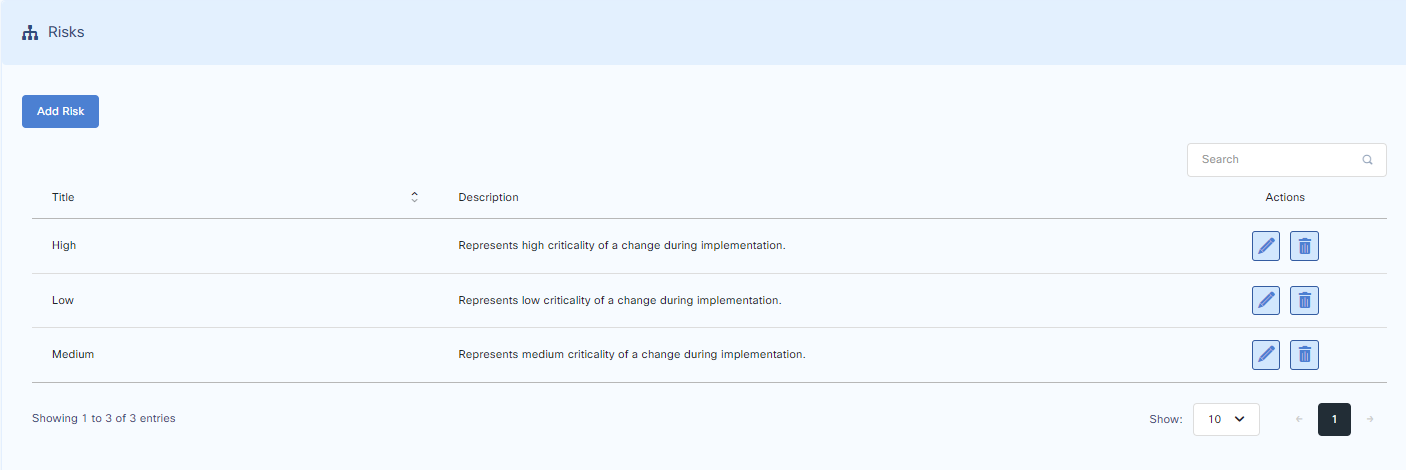The image size is (1406, 470).
Task: Edit the Medium risk entry
Action: pyautogui.click(x=1266, y=354)
